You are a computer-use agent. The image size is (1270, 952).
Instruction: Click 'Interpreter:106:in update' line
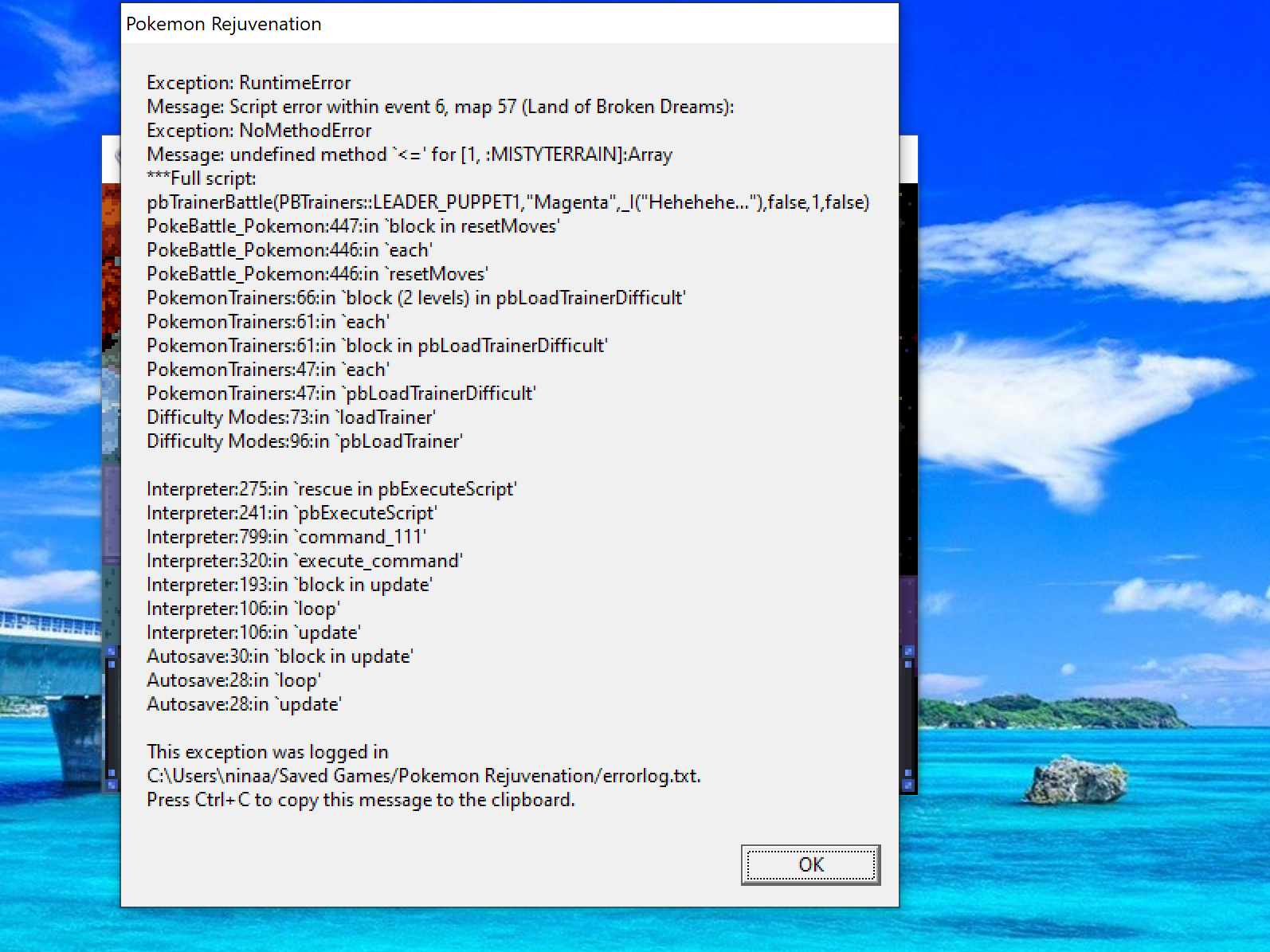coord(254,633)
